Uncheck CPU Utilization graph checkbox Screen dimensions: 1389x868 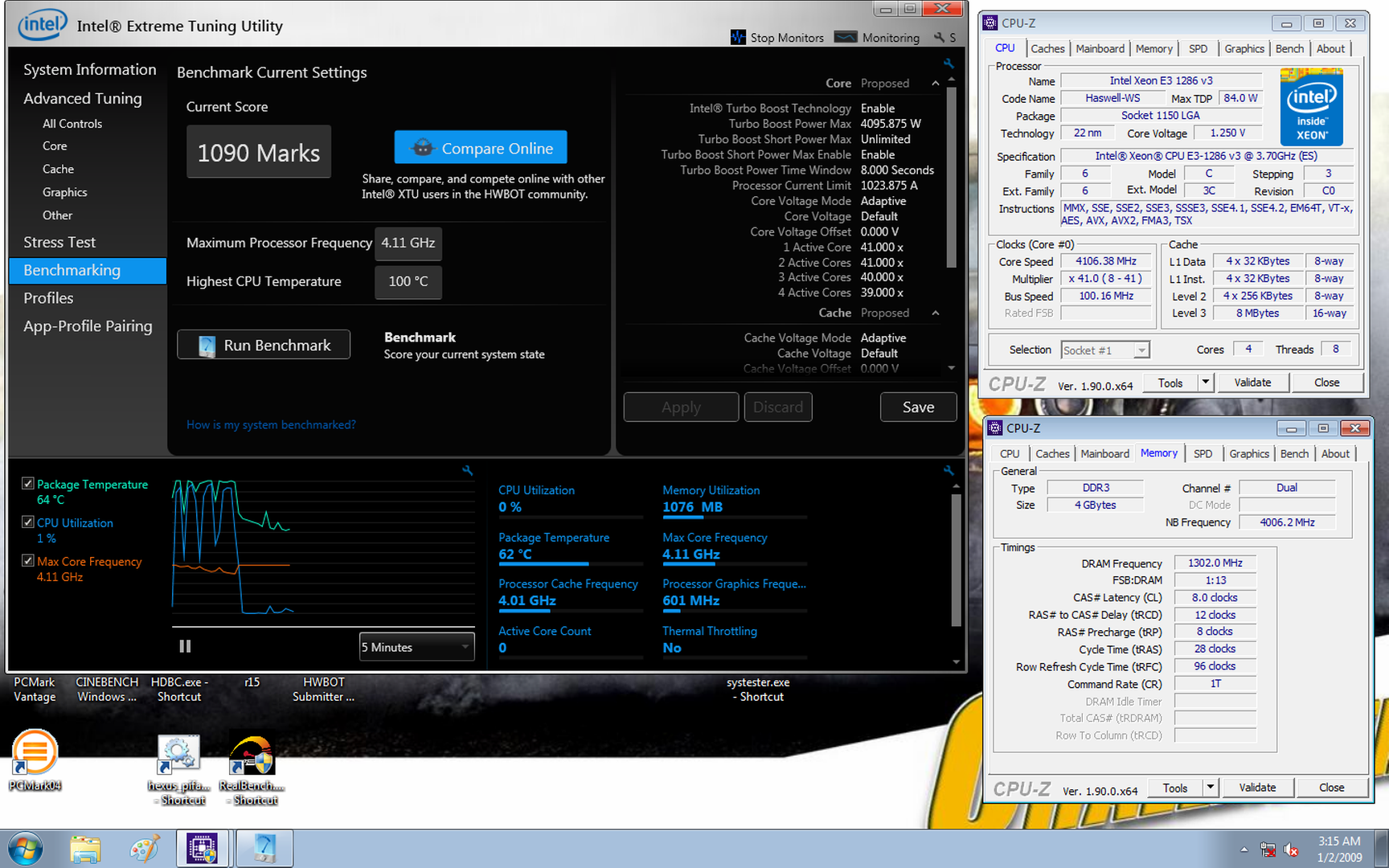[x=28, y=522]
